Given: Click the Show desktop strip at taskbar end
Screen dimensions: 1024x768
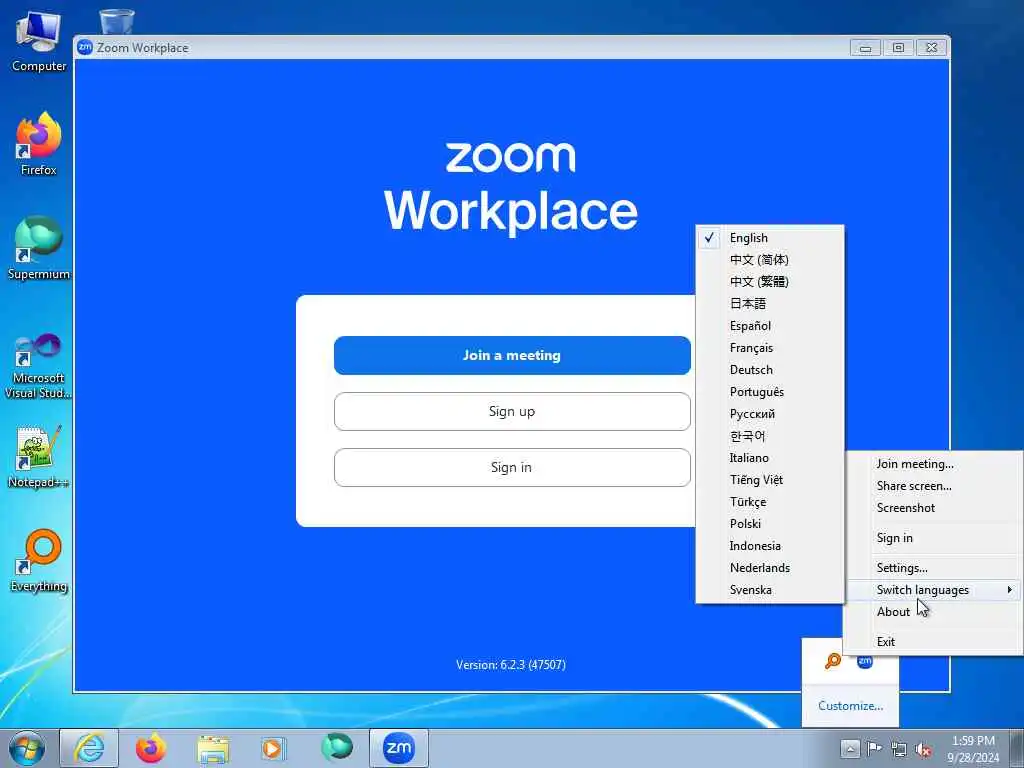Looking at the screenshot, I should [1017, 748].
